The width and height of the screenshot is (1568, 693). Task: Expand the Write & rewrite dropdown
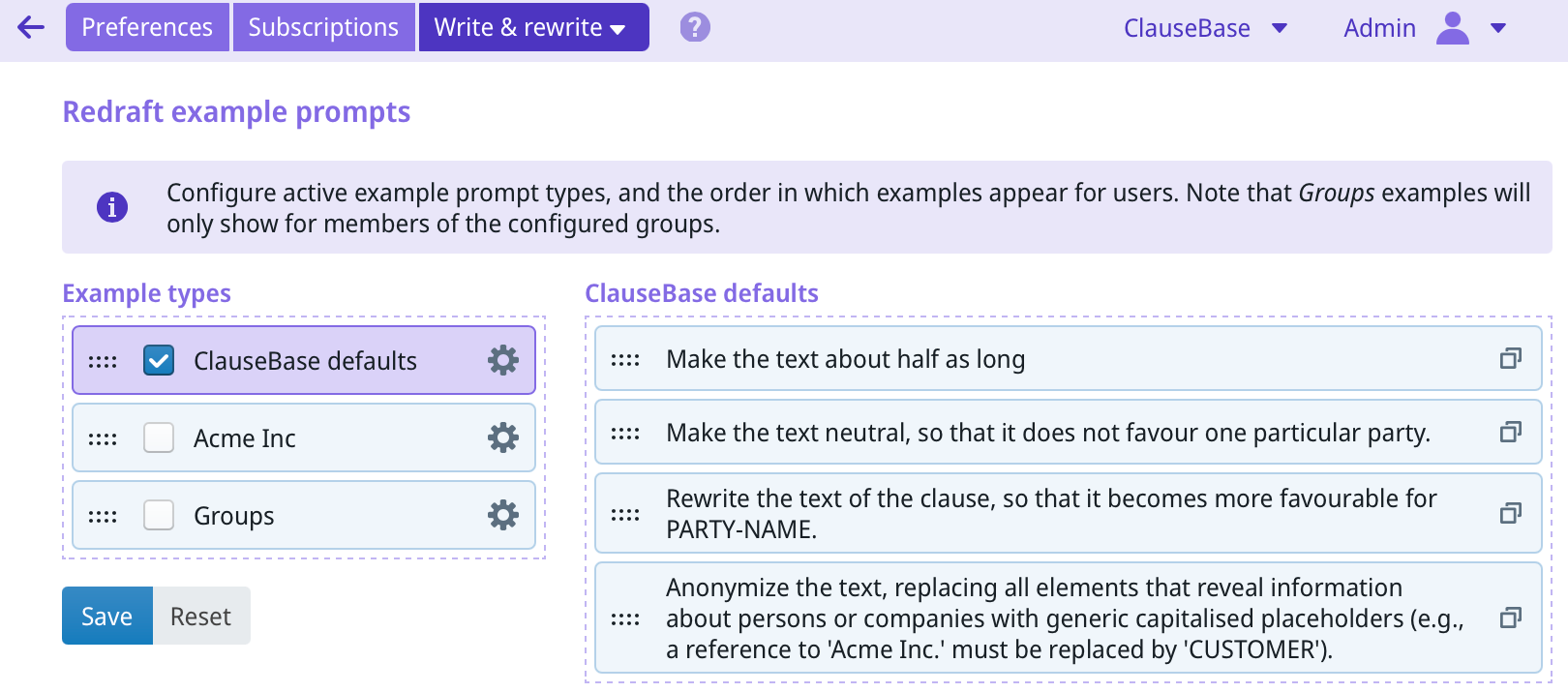pyautogui.click(x=533, y=27)
